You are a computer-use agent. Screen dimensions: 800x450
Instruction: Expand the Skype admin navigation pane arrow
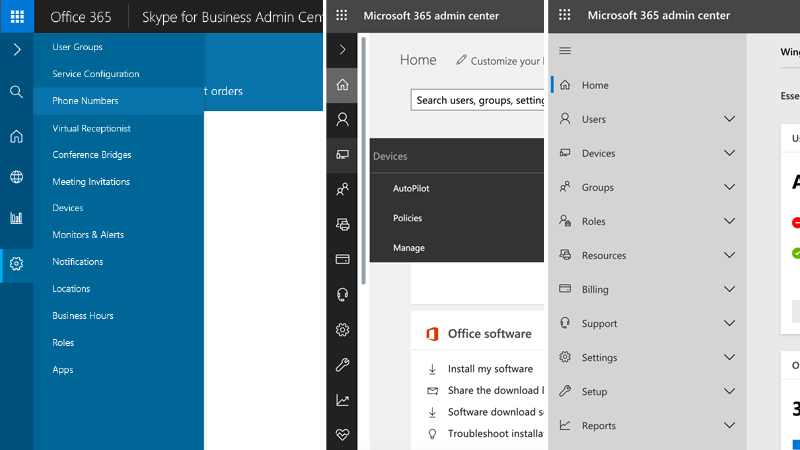click(17, 49)
